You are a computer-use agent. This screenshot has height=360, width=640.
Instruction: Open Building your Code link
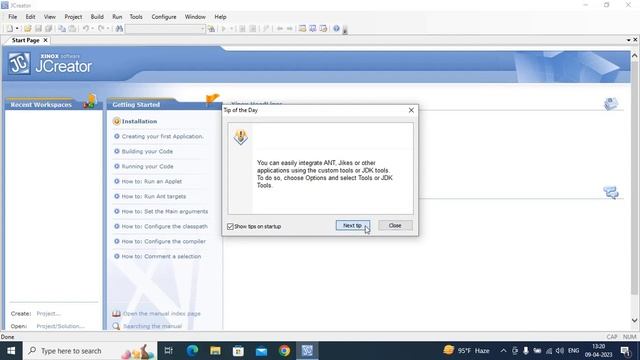tap(147, 151)
